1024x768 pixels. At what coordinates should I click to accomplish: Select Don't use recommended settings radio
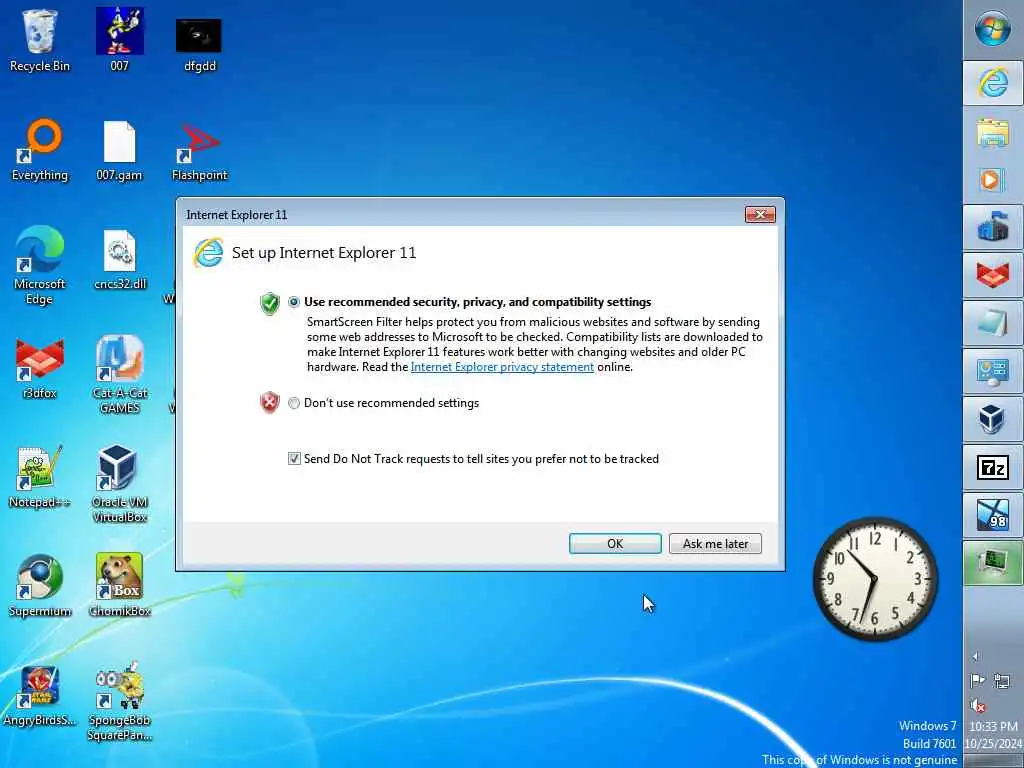[x=294, y=403]
